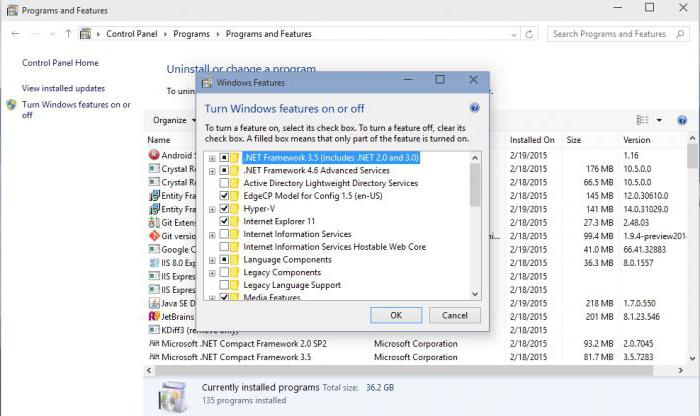Click the search magnifier icon
Screen dimensions: 700x416
(680, 34)
